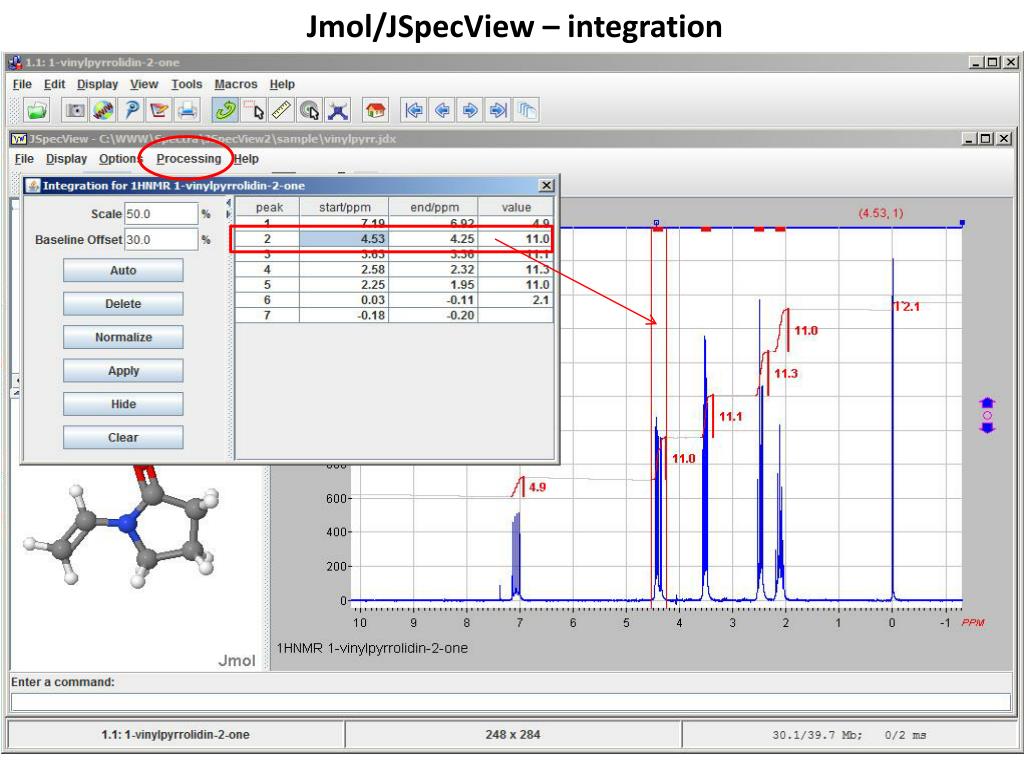The image size is (1024, 768).
Task: Select the 4.53 start/ppm cell
Action: (344, 239)
